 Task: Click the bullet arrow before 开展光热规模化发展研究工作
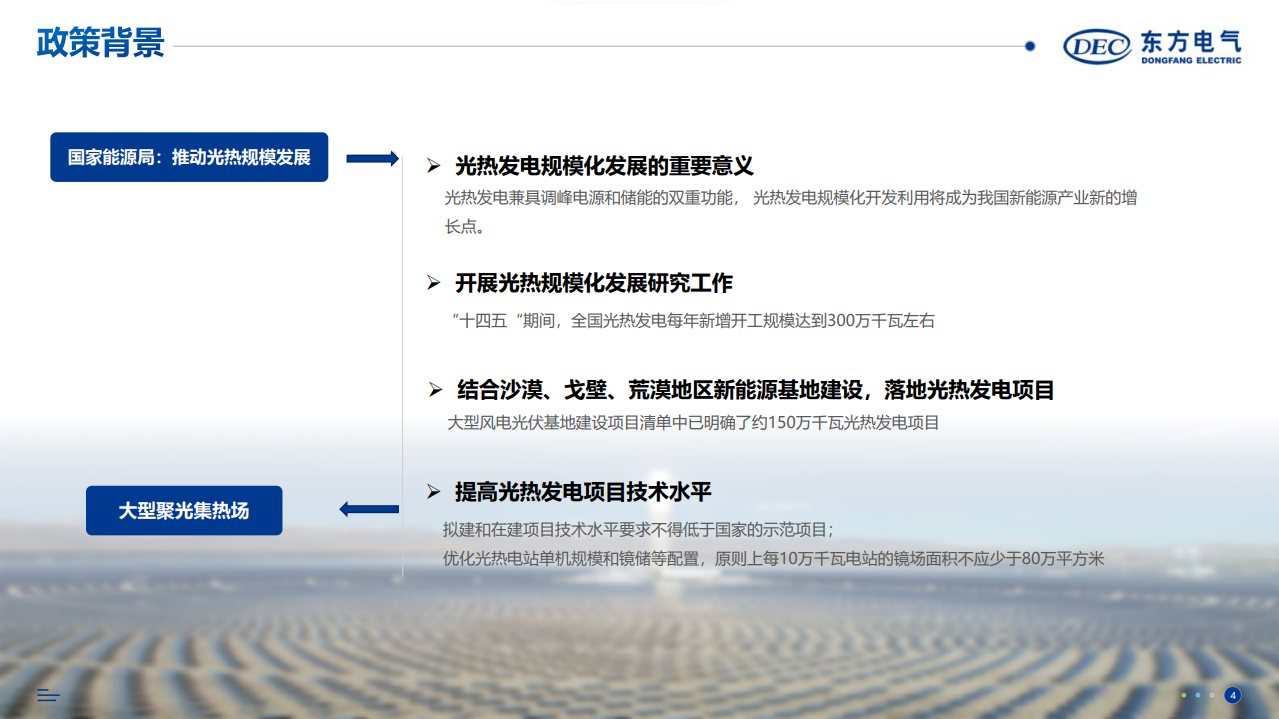pyautogui.click(x=434, y=284)
